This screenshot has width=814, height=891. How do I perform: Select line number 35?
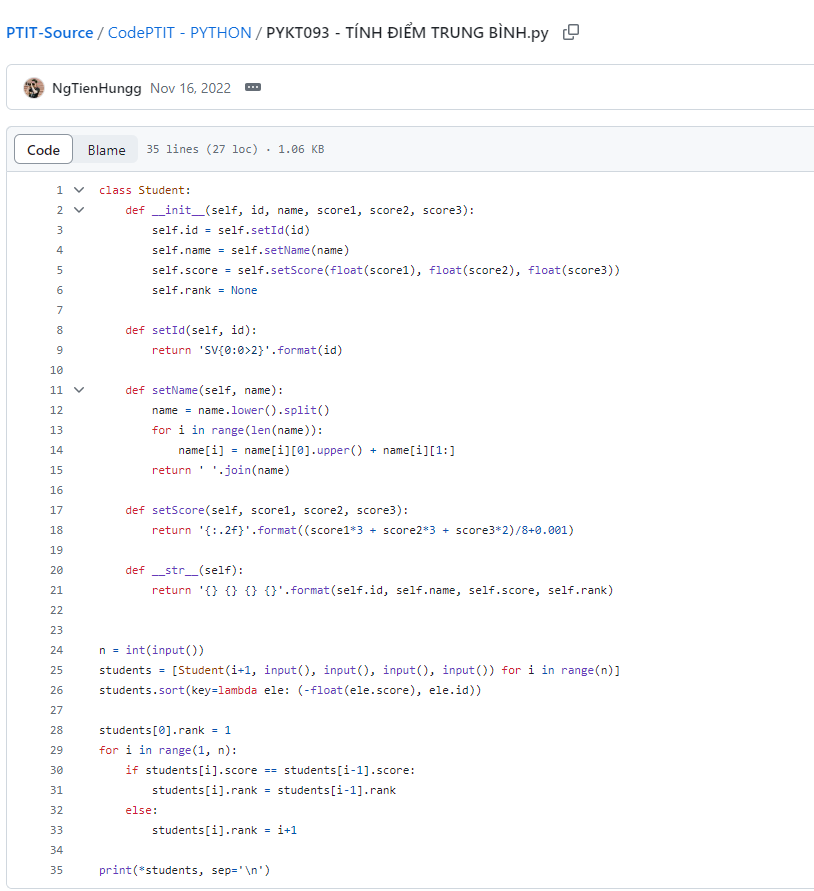[56, 870]
